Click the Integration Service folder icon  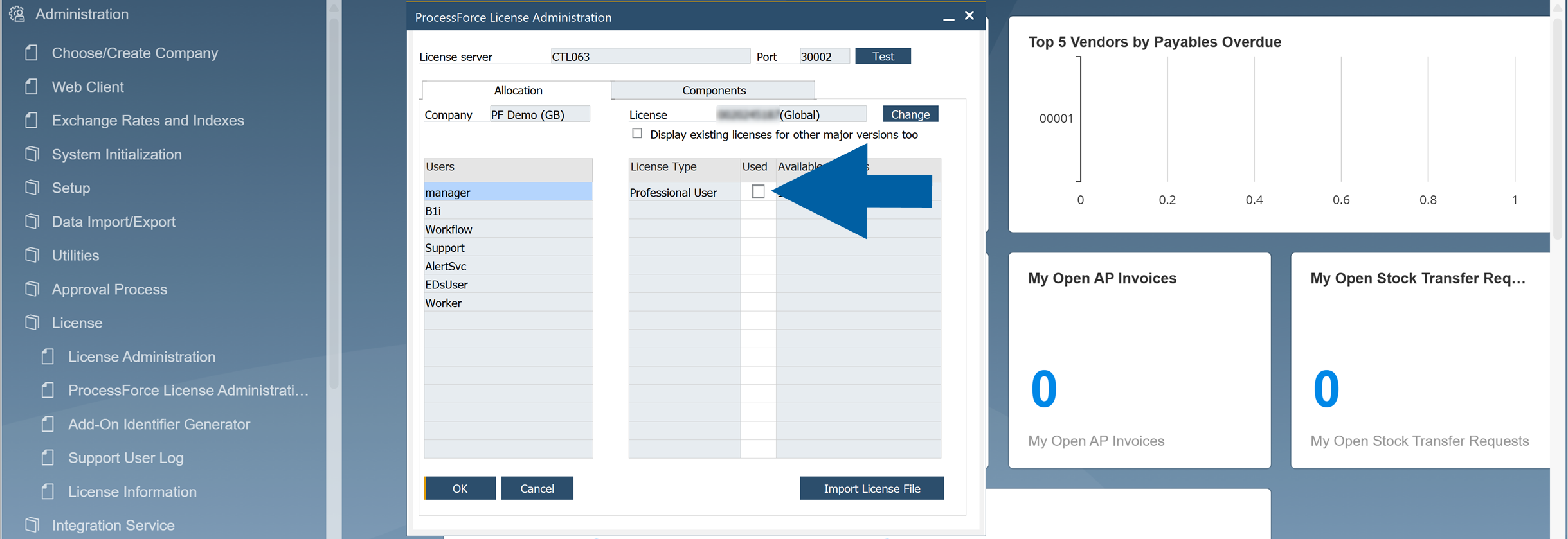tap(32, 525)
